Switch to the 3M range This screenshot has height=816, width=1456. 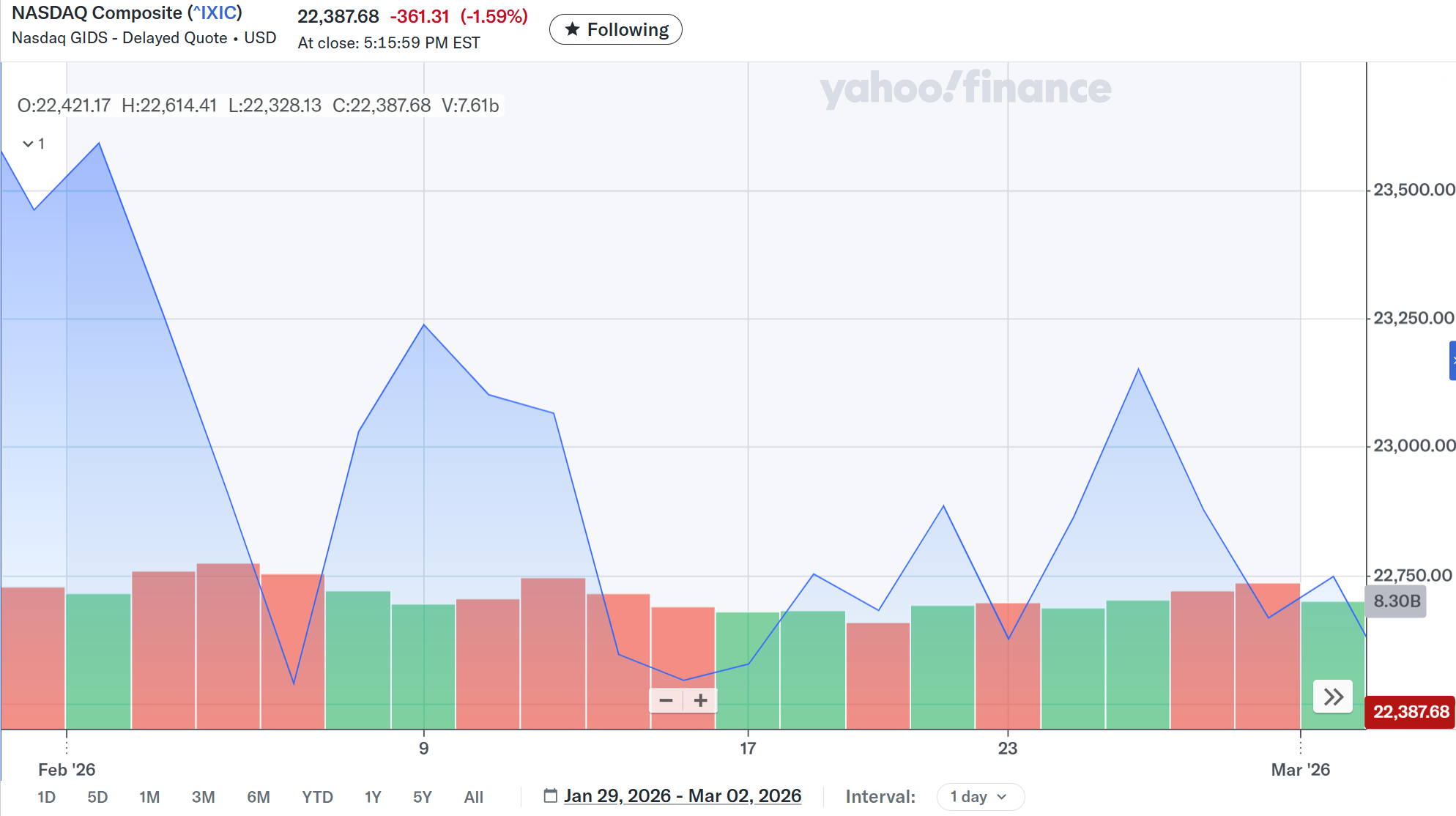pos(203,797)
